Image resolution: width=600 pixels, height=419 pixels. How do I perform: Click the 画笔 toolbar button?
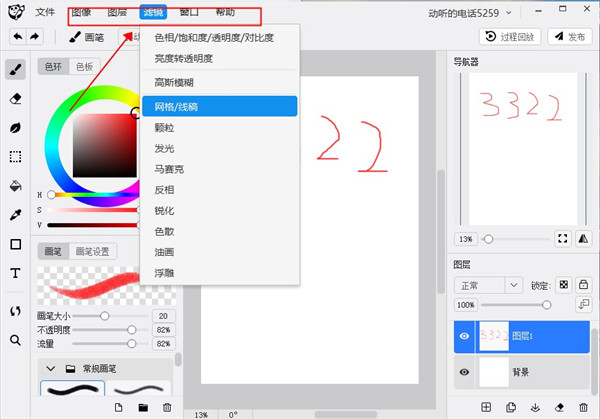point(86,37)
